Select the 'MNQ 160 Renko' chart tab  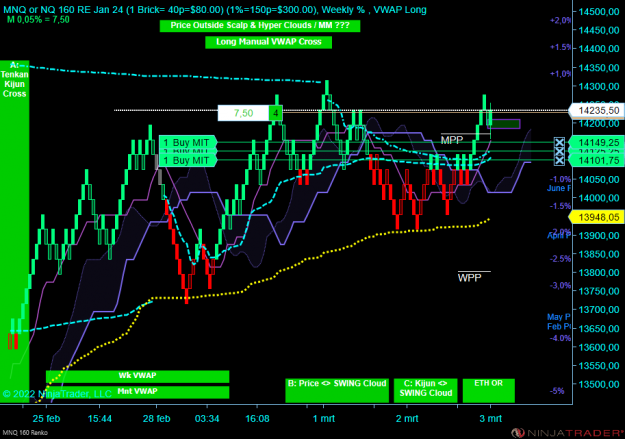25,433
